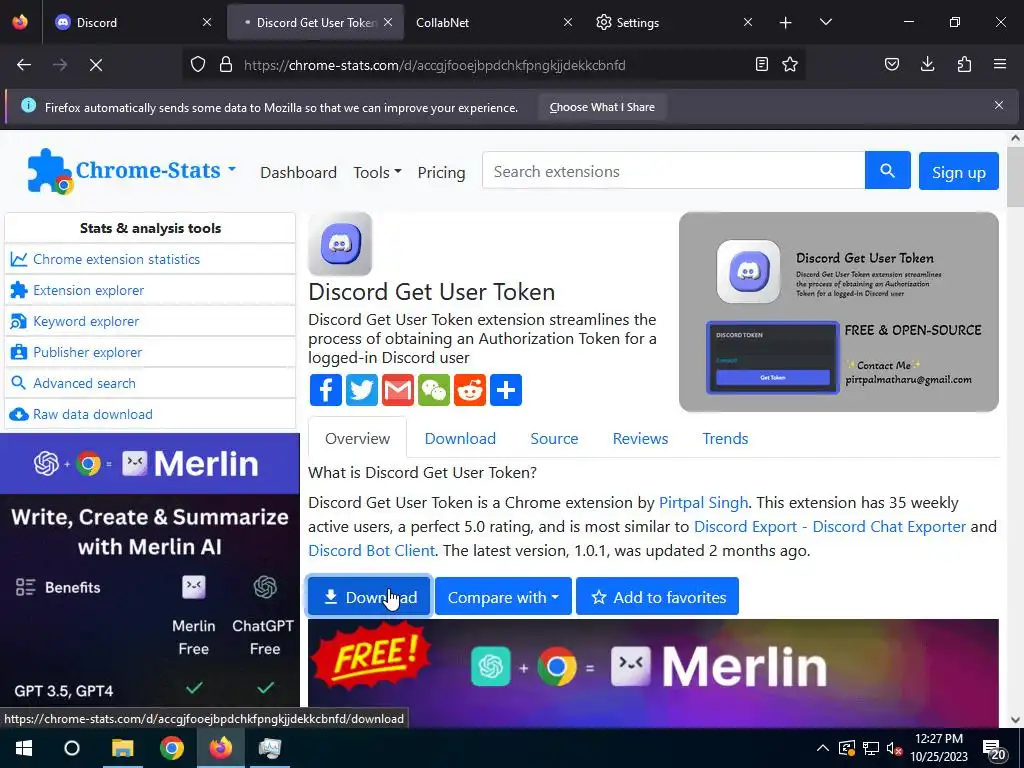The height and width of the screenshot is (768, 1024).
Task: Switch to the Reviews tab
Action: click(640, 438)
